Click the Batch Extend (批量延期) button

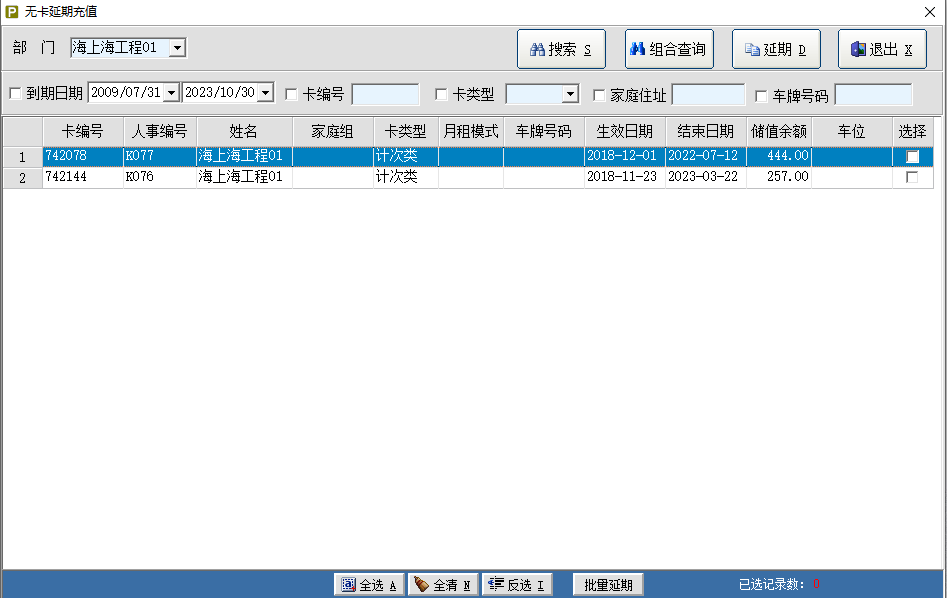608,585
